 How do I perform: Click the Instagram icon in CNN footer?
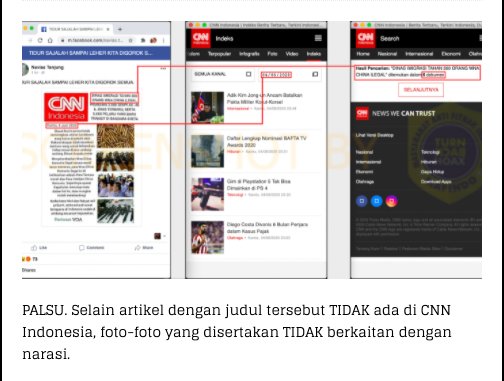click(391, 201)
